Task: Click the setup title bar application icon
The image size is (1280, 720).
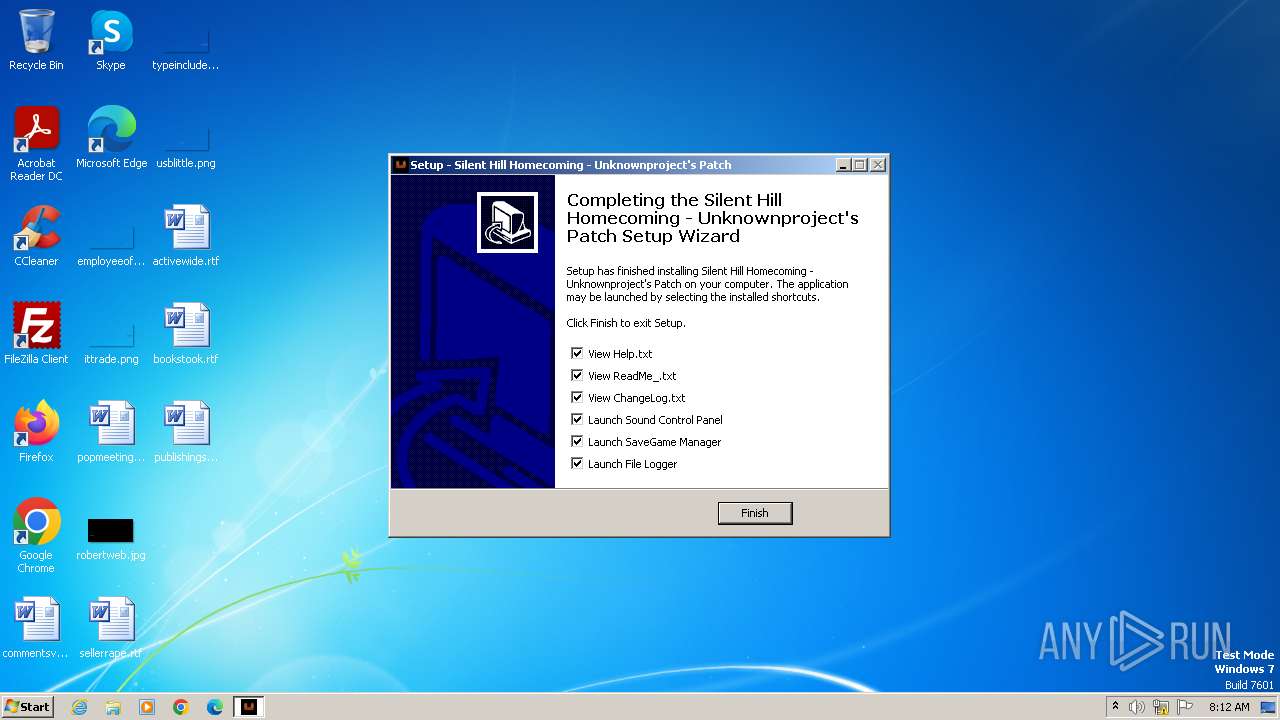Action: click(x=401, y=165)
